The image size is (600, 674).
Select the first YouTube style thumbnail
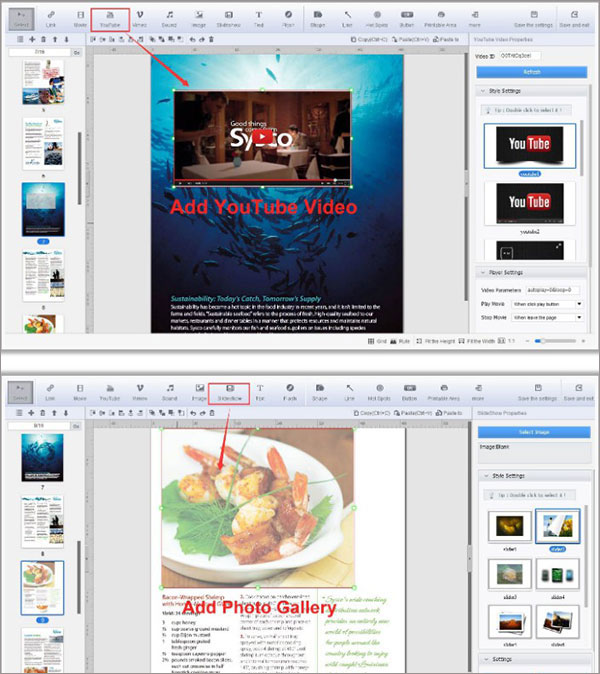click(x=530, y=146)
